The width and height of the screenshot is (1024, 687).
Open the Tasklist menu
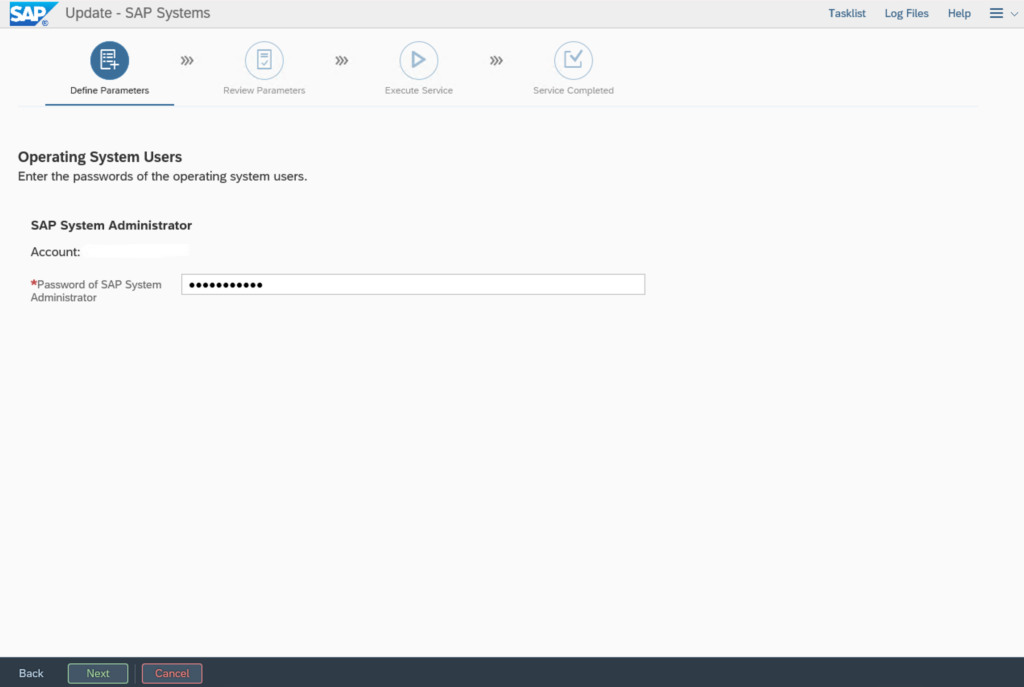pyautogui.click(x=847, y=13)
